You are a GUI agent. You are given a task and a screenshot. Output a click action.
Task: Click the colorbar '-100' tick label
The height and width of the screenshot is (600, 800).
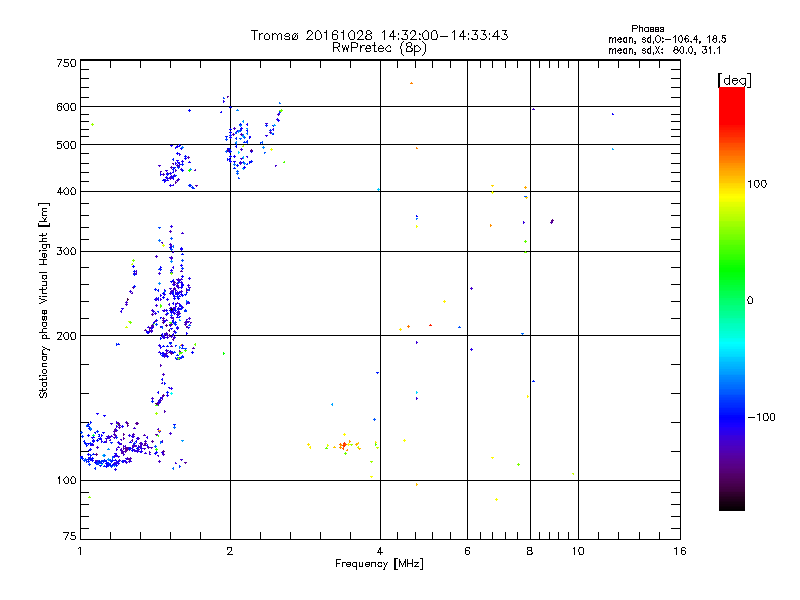[x=761, y=417]
